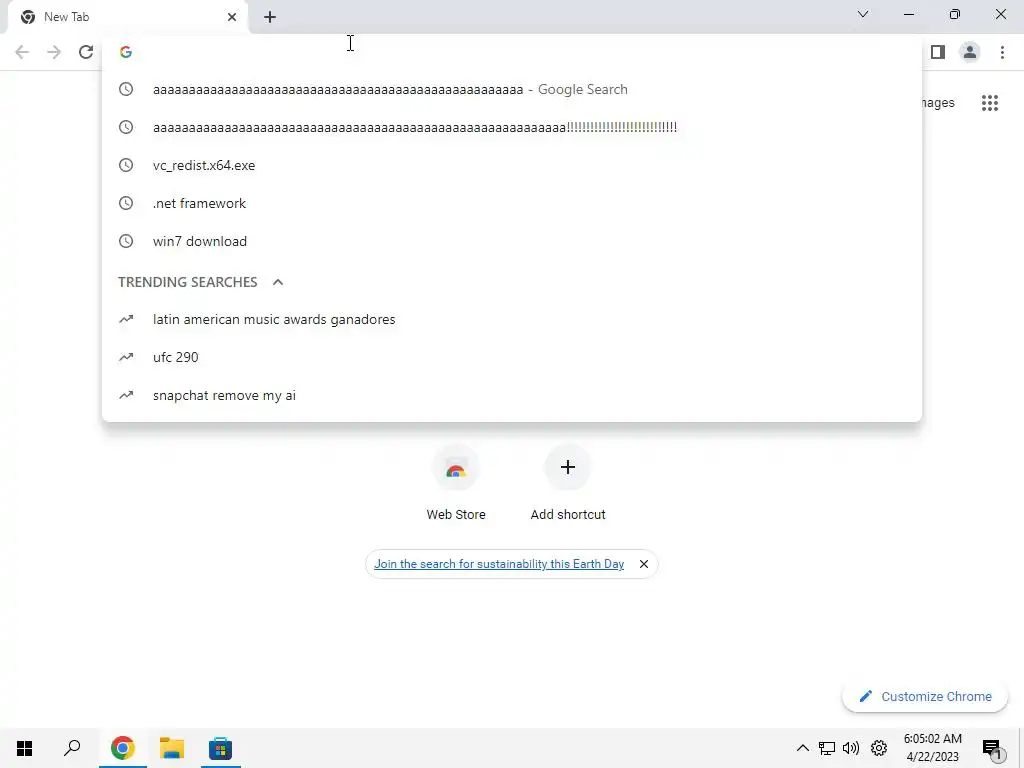
Task: Go back using the back arrow
Action: pos(22,52)
